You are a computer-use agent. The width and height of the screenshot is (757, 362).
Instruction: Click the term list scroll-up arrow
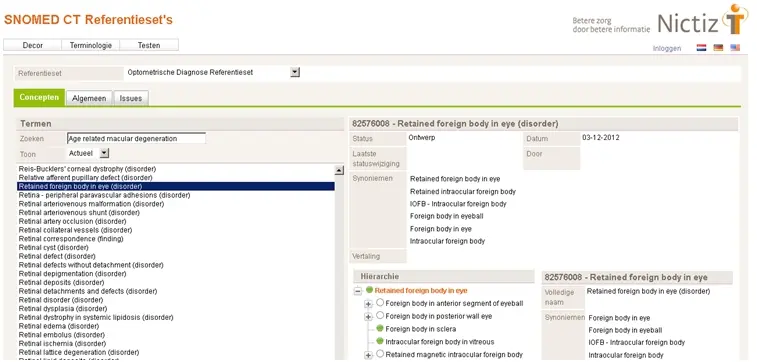tap(339, 170)
